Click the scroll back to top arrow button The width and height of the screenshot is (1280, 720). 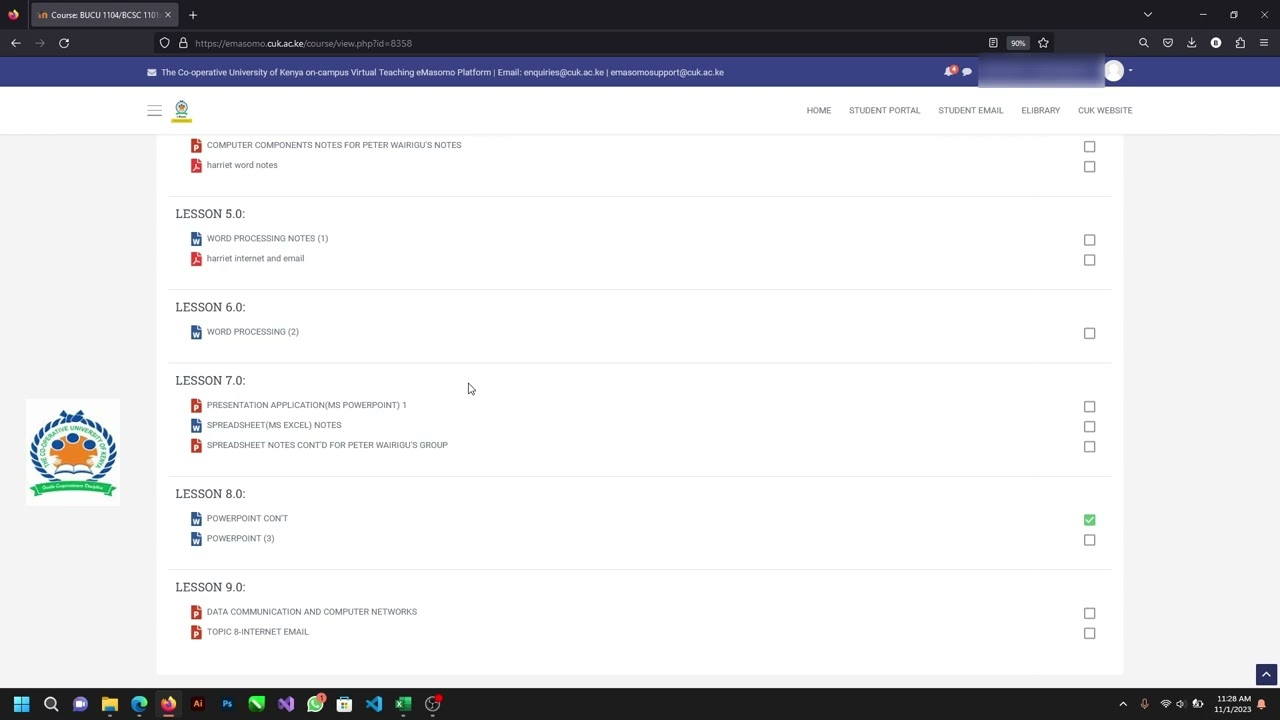[1266, 675]
